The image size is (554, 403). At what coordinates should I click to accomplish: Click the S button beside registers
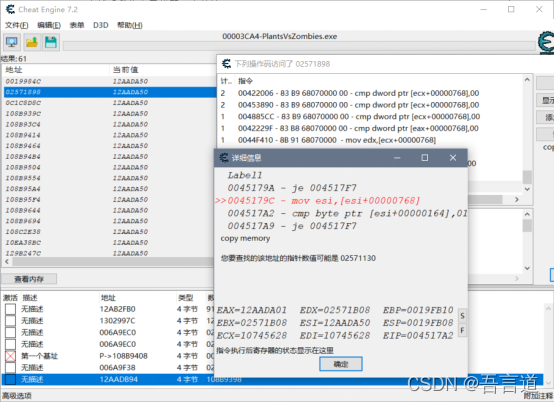[x=462, y=316]
